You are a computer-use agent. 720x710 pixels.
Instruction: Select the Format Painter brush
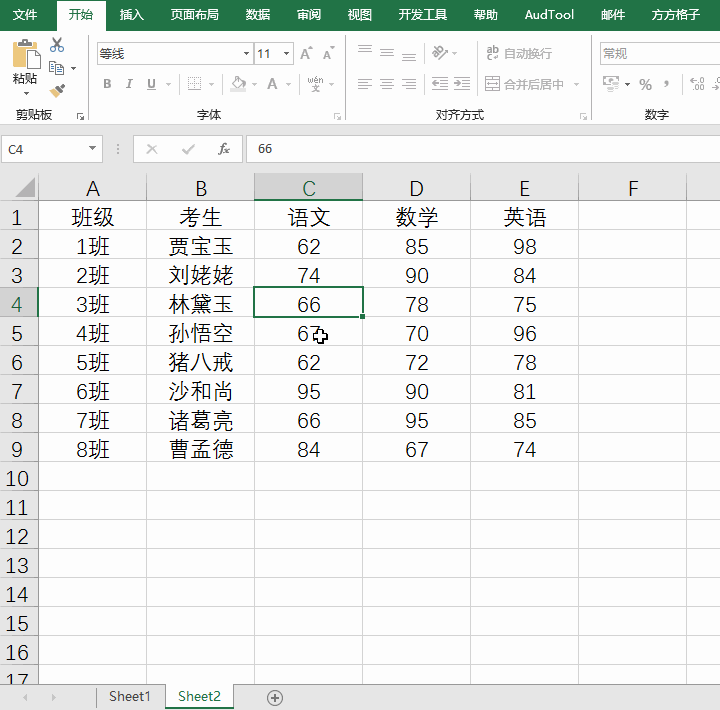[x=57, y=90]
